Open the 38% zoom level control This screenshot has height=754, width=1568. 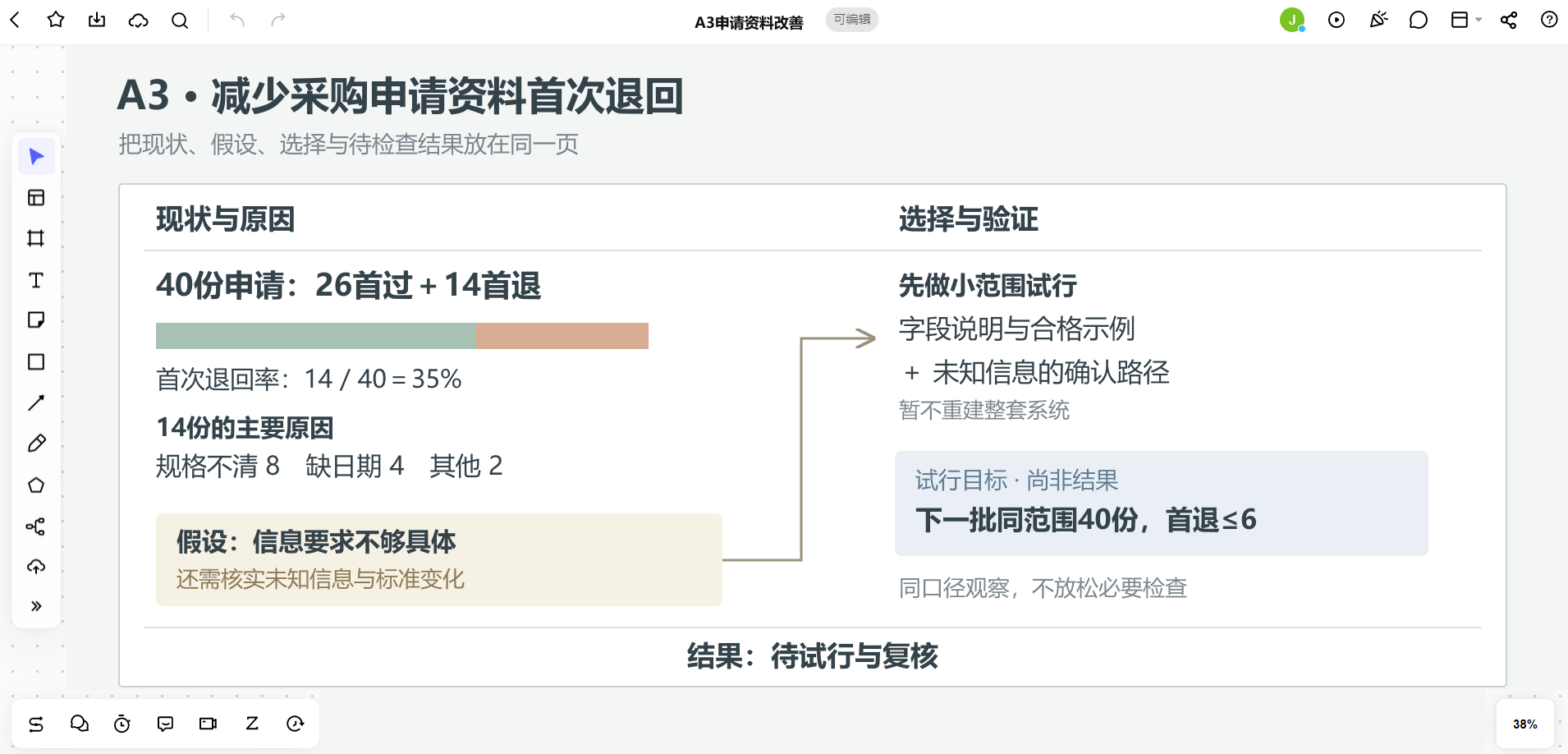tap(1525, 724)
